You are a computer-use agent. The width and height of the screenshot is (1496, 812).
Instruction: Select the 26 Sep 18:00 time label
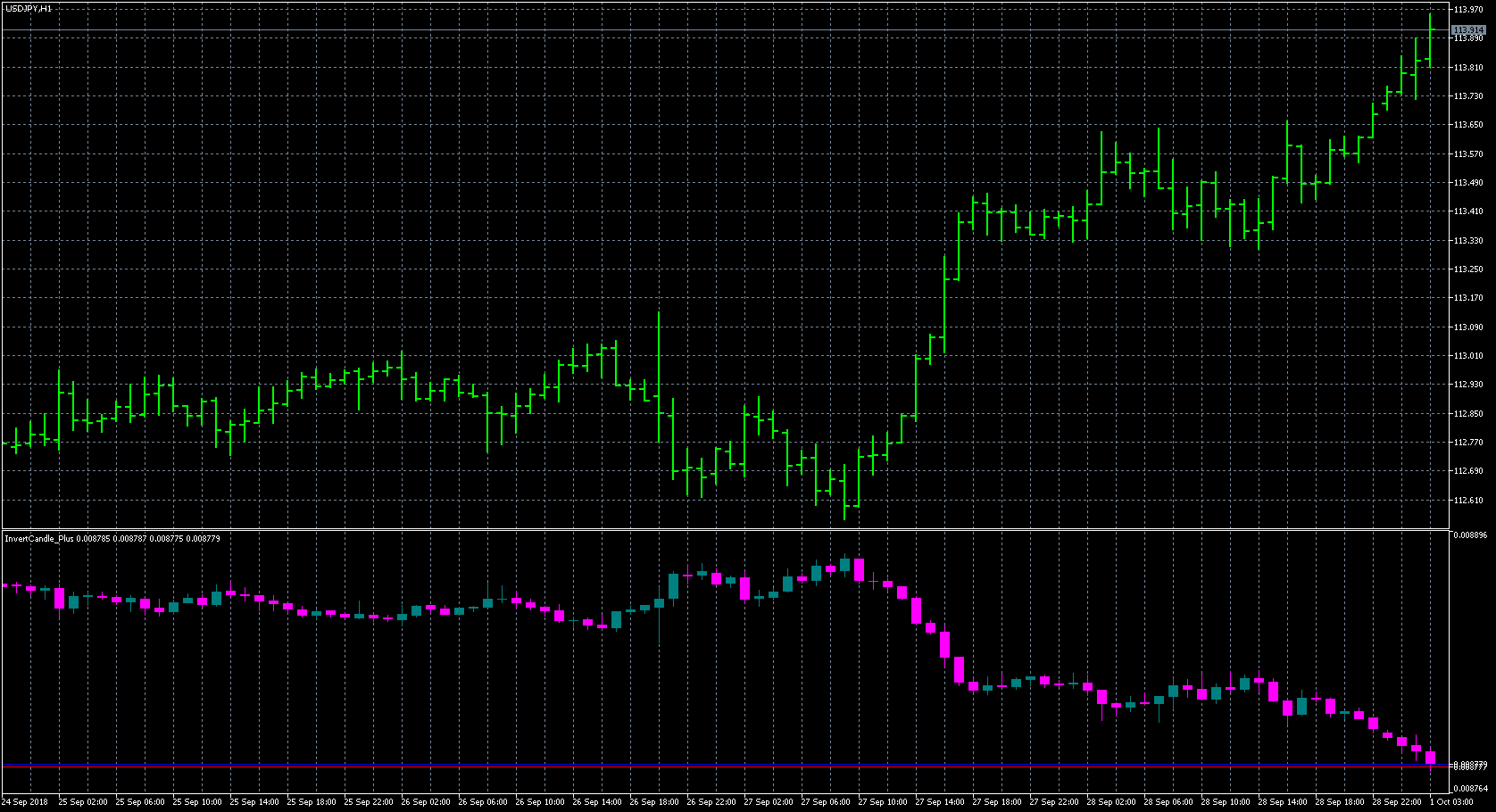click(652, 802)
